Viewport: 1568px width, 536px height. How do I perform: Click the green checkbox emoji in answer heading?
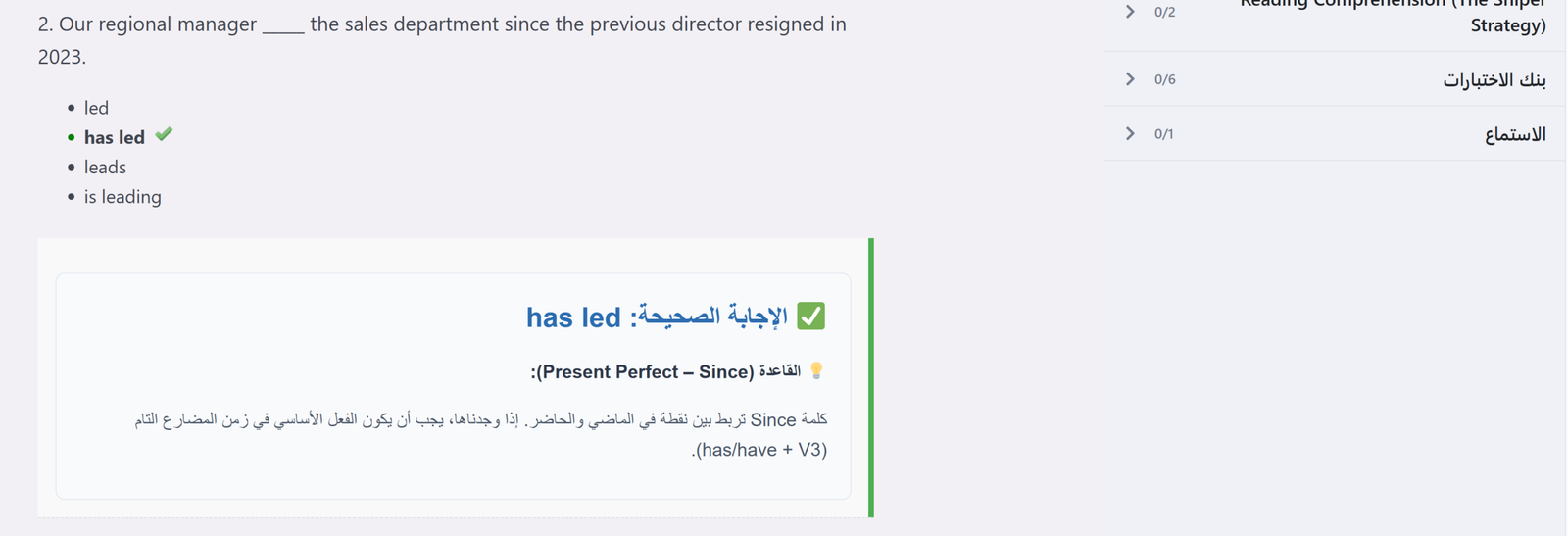pyautogui.click(x=810, y=317)
